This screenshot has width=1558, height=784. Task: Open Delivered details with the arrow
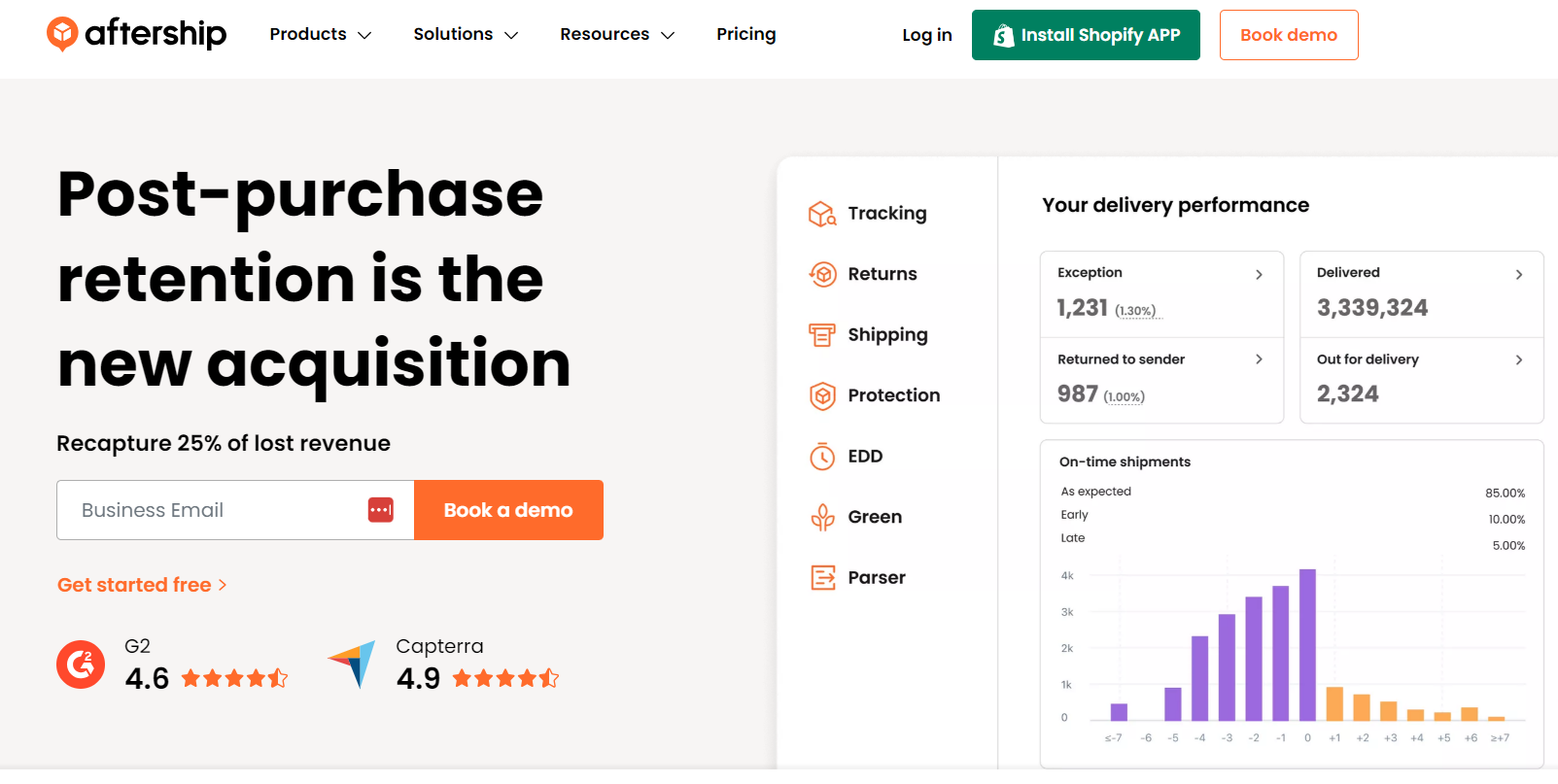click(x=1518, y=275)
